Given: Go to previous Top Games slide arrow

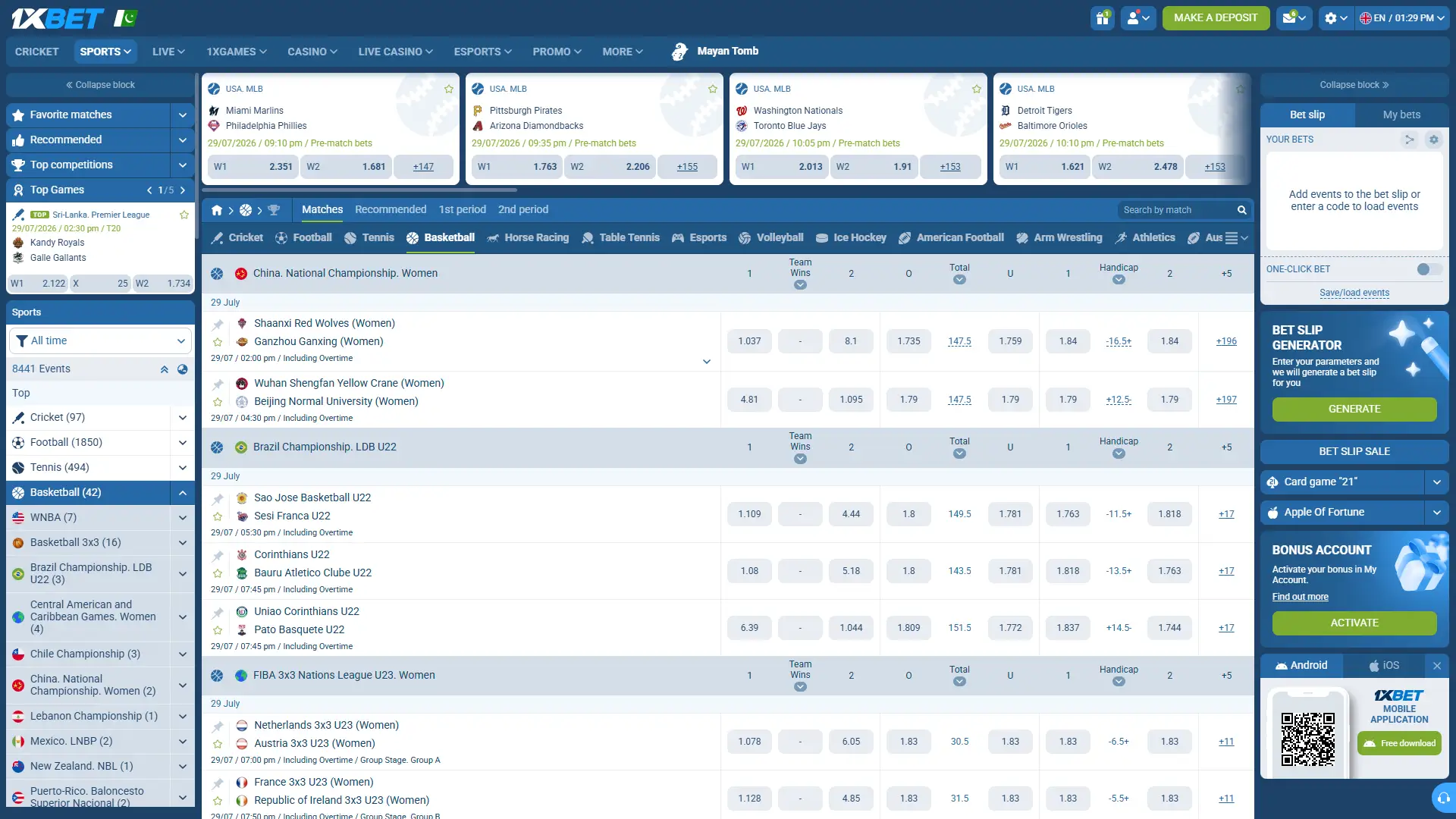Looking at the screenshot, I should coord(149,190).
